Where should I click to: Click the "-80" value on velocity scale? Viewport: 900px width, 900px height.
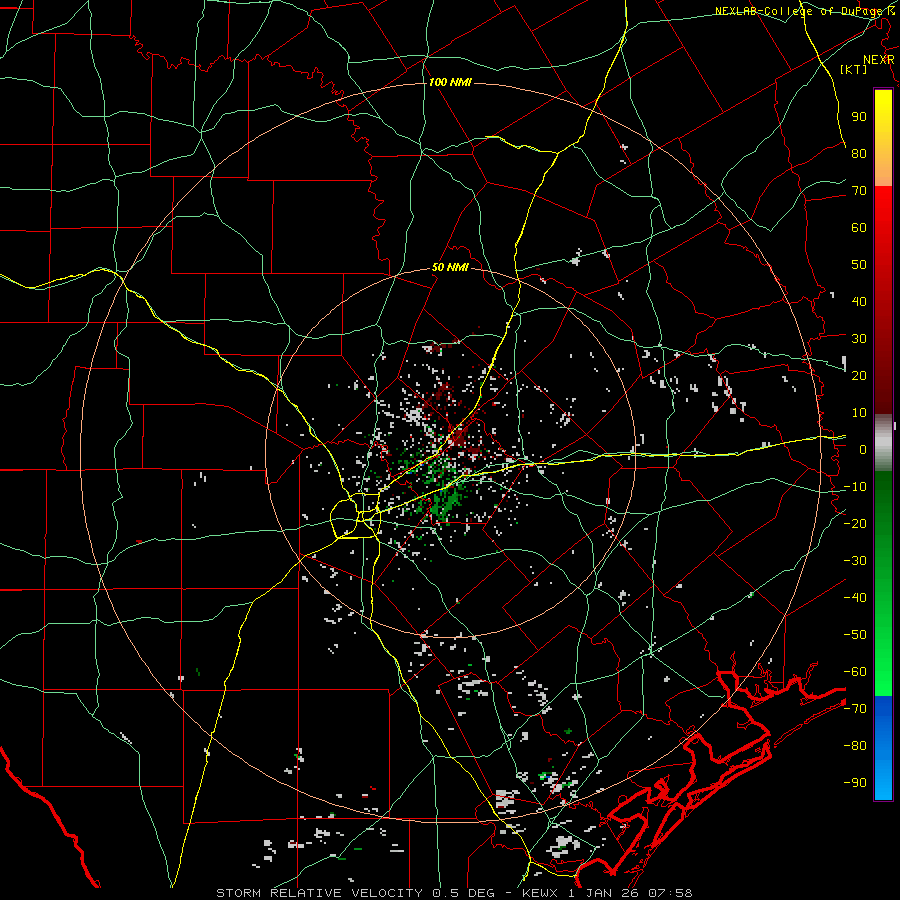pyautogui.click(x=855, y=746)
